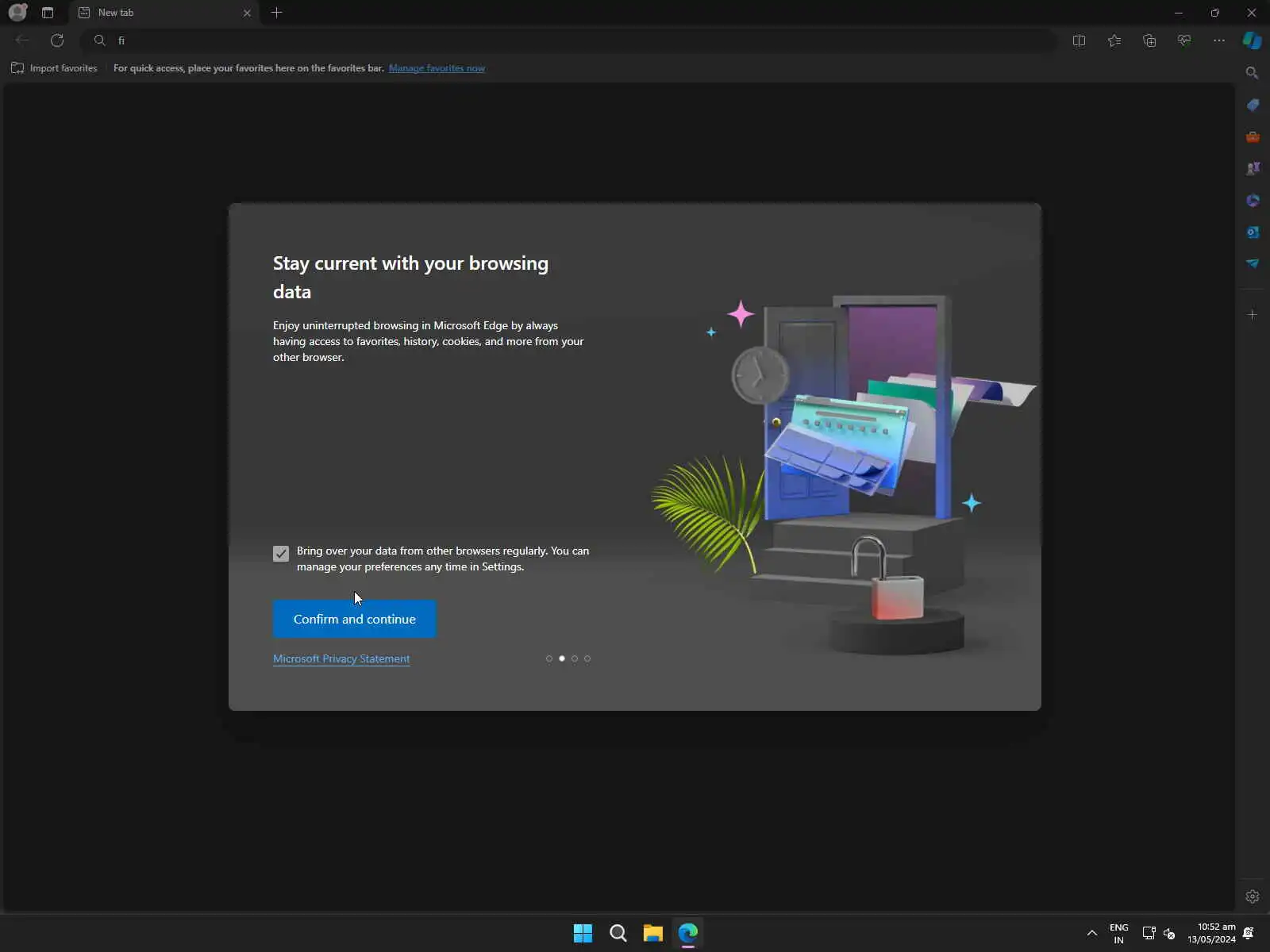Open Microsoft Privacy Statement link
The height and width of the screenshot is (952, 1270).
[x=341, y=658]
